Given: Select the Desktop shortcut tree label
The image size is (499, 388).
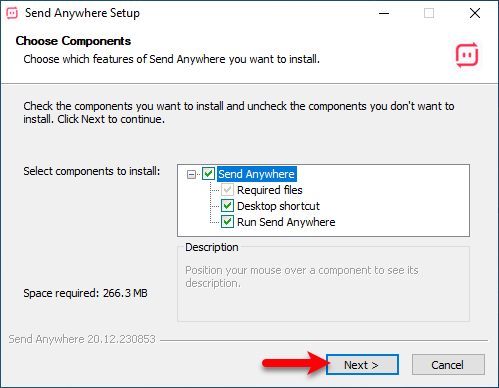Looking at the screenshot, I should point(278,206).
